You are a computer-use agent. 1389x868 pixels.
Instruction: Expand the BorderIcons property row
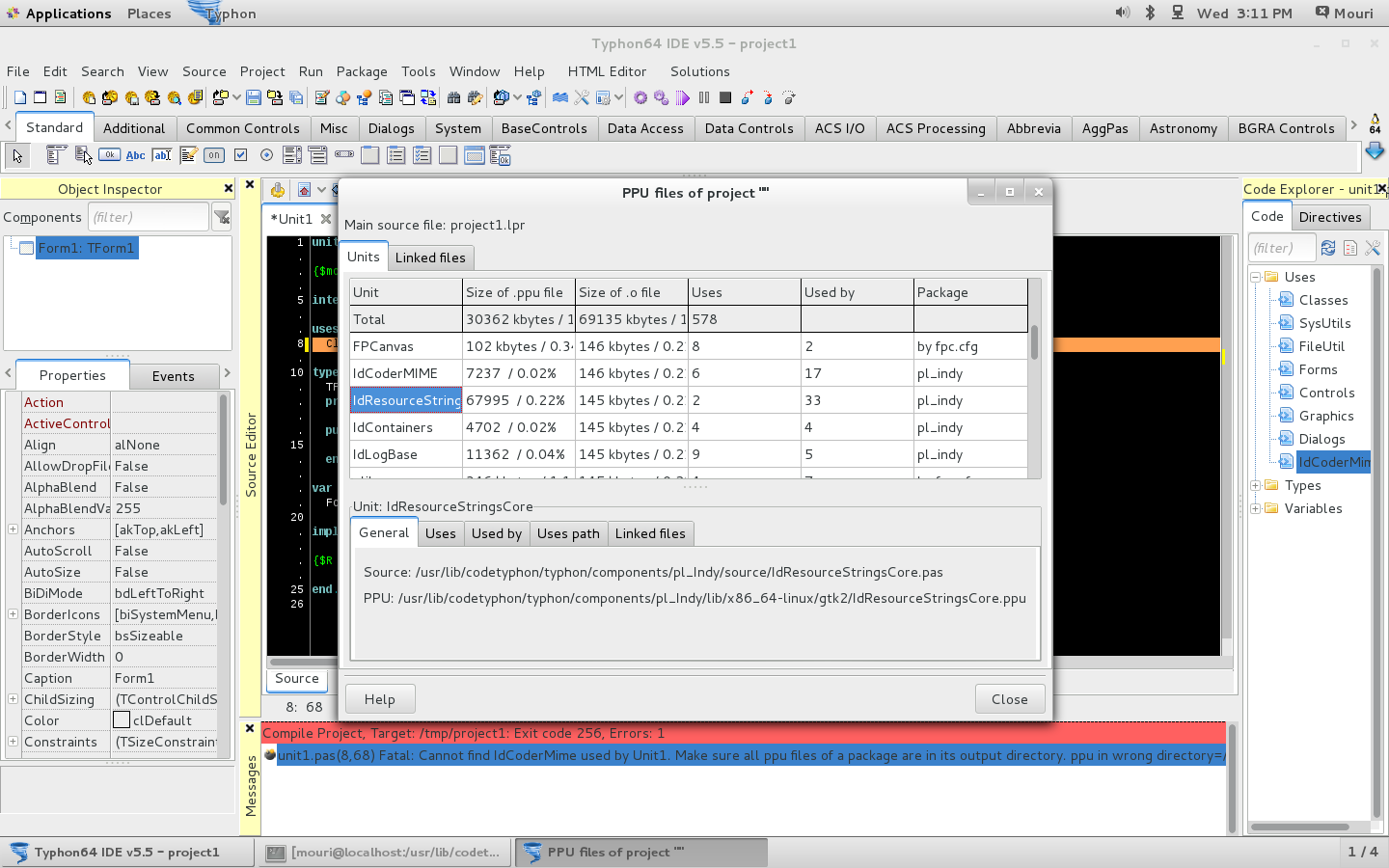pos(13,613)
